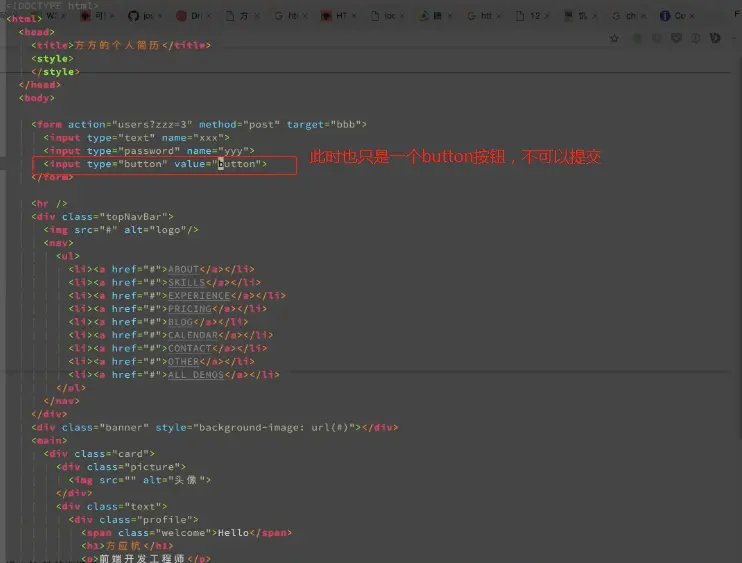This screenshot has height=563, width=742.
Task: Click the img alt="头像" line
Action: pyautogui.click(x=140, y=480)
